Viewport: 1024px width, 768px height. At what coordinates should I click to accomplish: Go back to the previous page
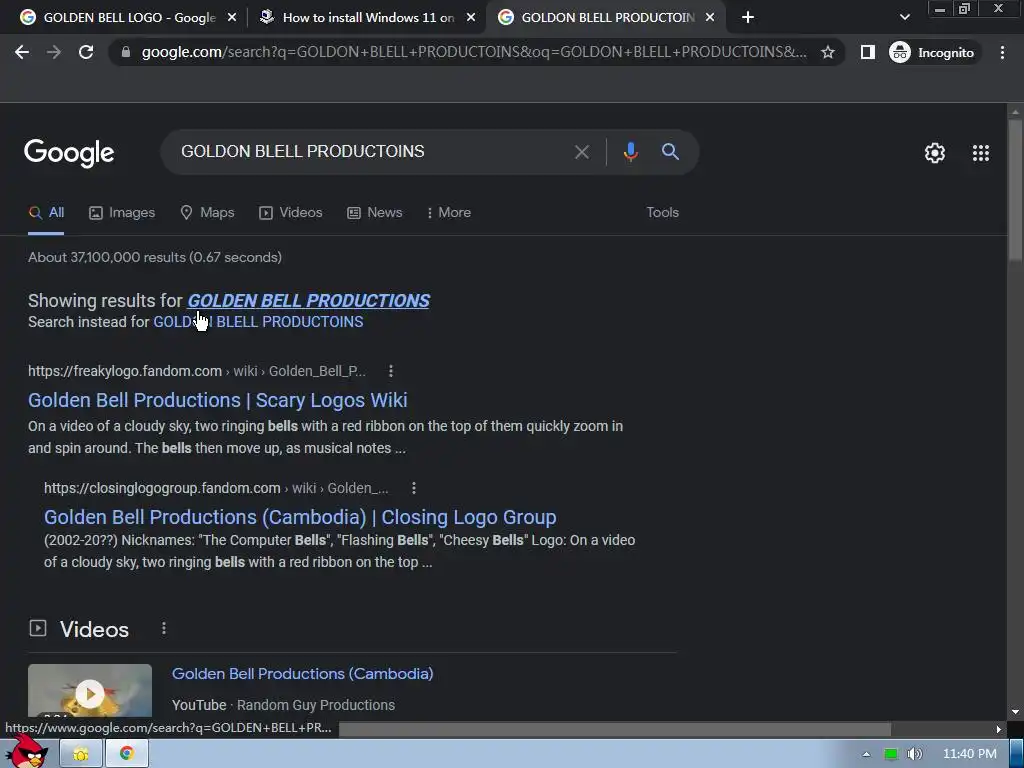point(22,52)
